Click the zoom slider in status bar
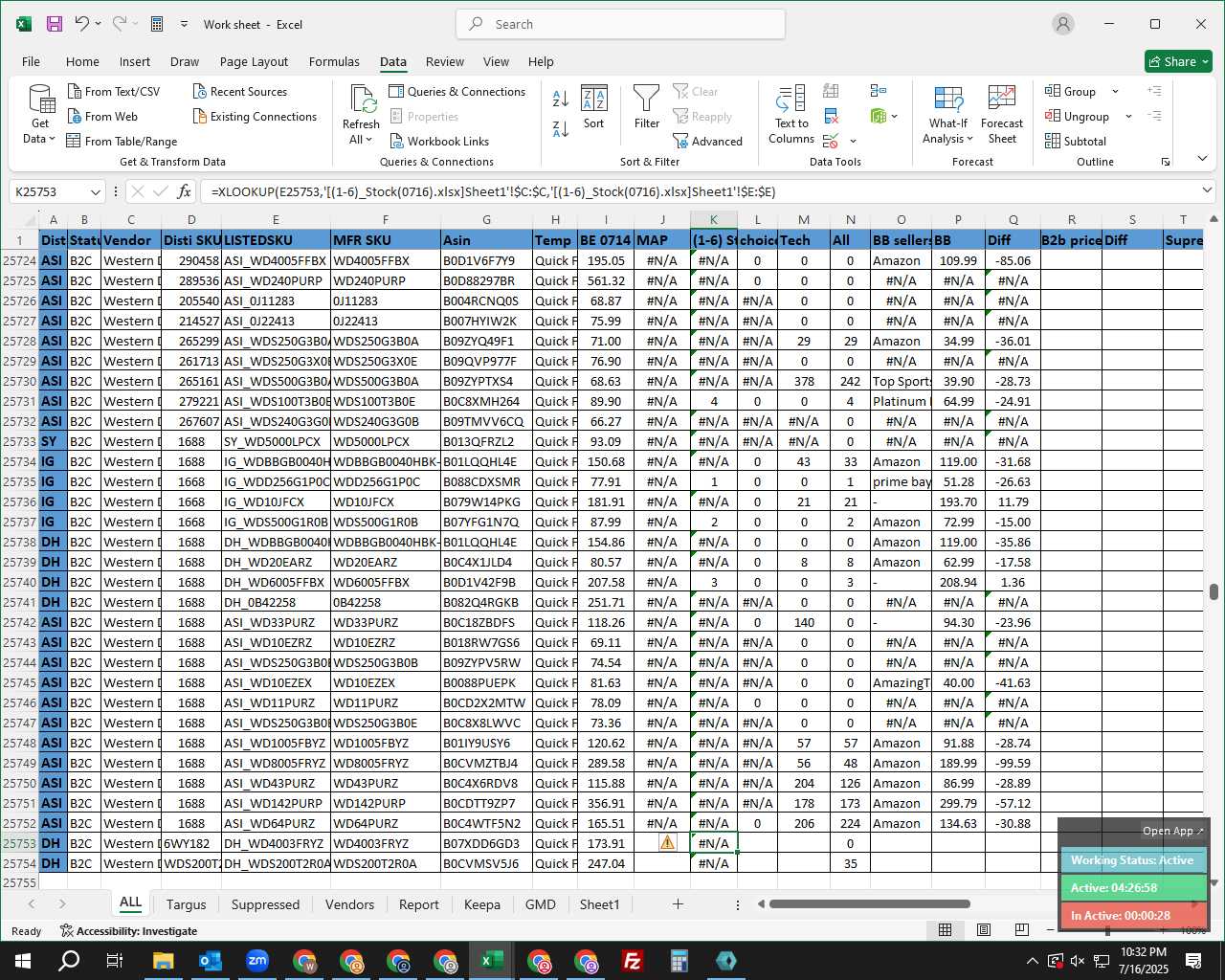The image size is (1225, 980). [x=1108, y=930]
